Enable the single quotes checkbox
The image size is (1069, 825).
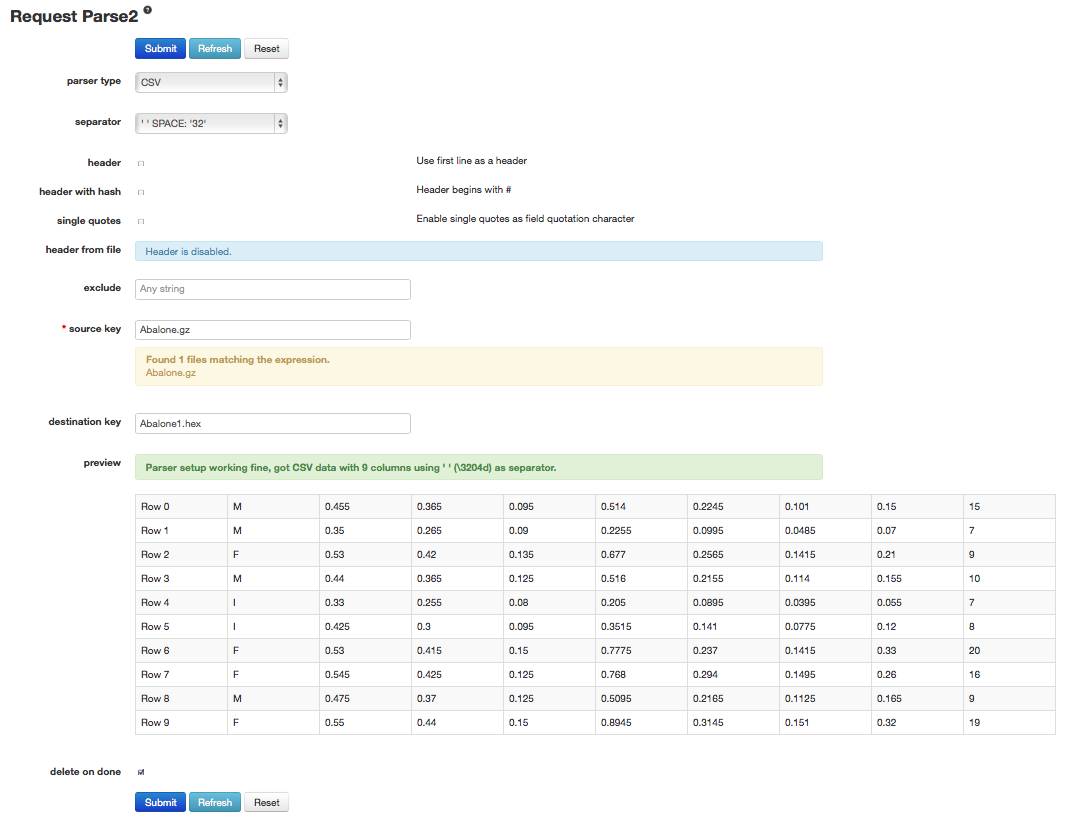tap(141, 221)
